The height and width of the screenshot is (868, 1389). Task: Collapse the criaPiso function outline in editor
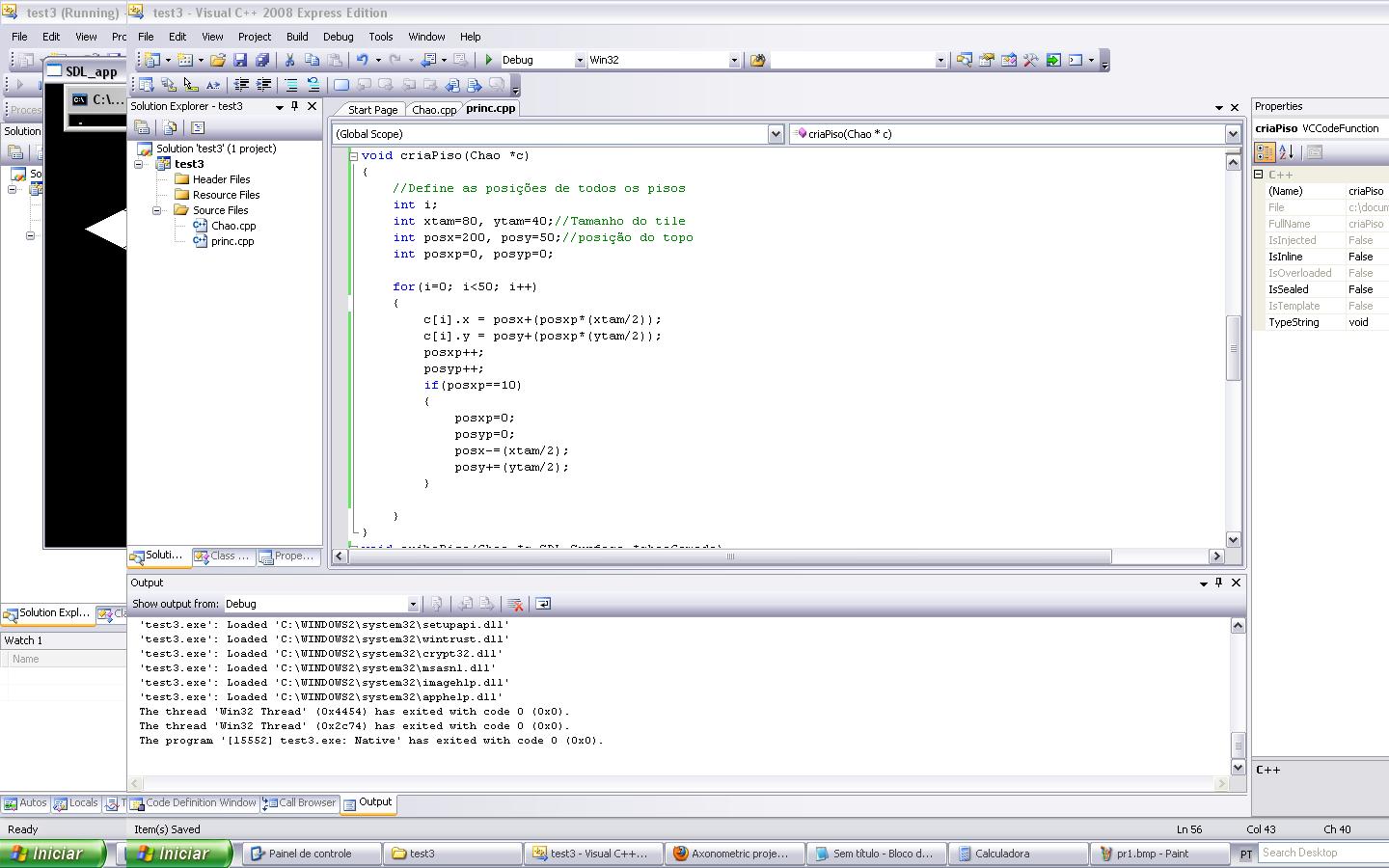pos(353,155)
